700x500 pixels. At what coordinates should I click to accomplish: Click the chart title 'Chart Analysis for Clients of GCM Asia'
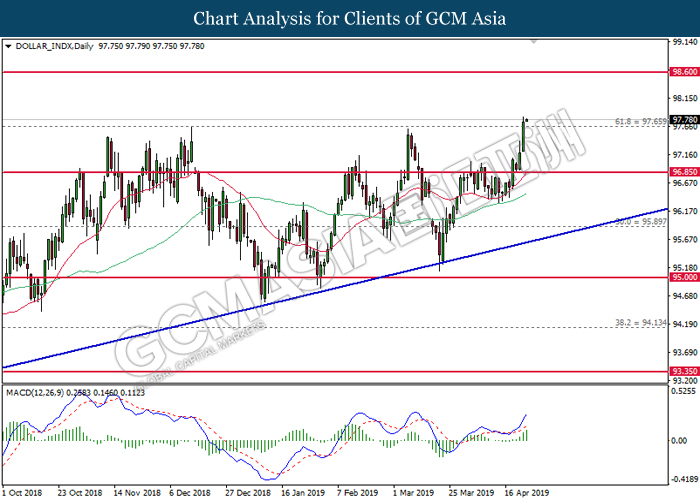click(349, 18)
